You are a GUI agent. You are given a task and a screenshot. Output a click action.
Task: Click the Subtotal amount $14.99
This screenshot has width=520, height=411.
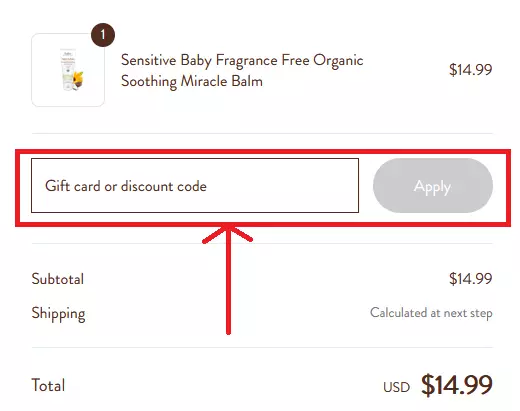tap(470, 279)
